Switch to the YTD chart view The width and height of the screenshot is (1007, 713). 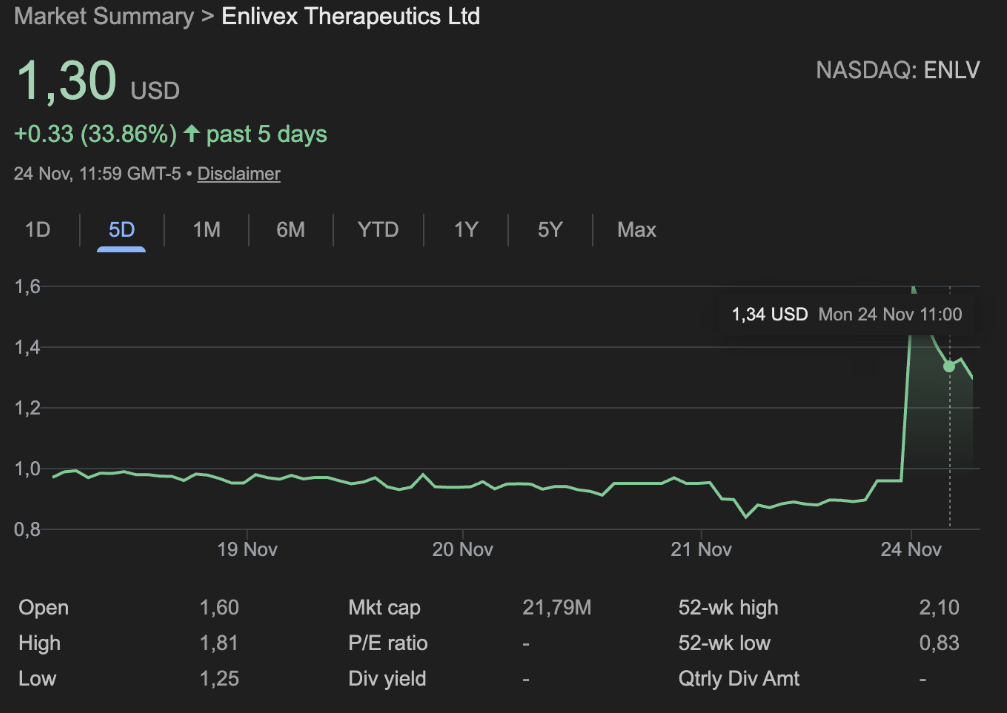(x=378, y=230)
